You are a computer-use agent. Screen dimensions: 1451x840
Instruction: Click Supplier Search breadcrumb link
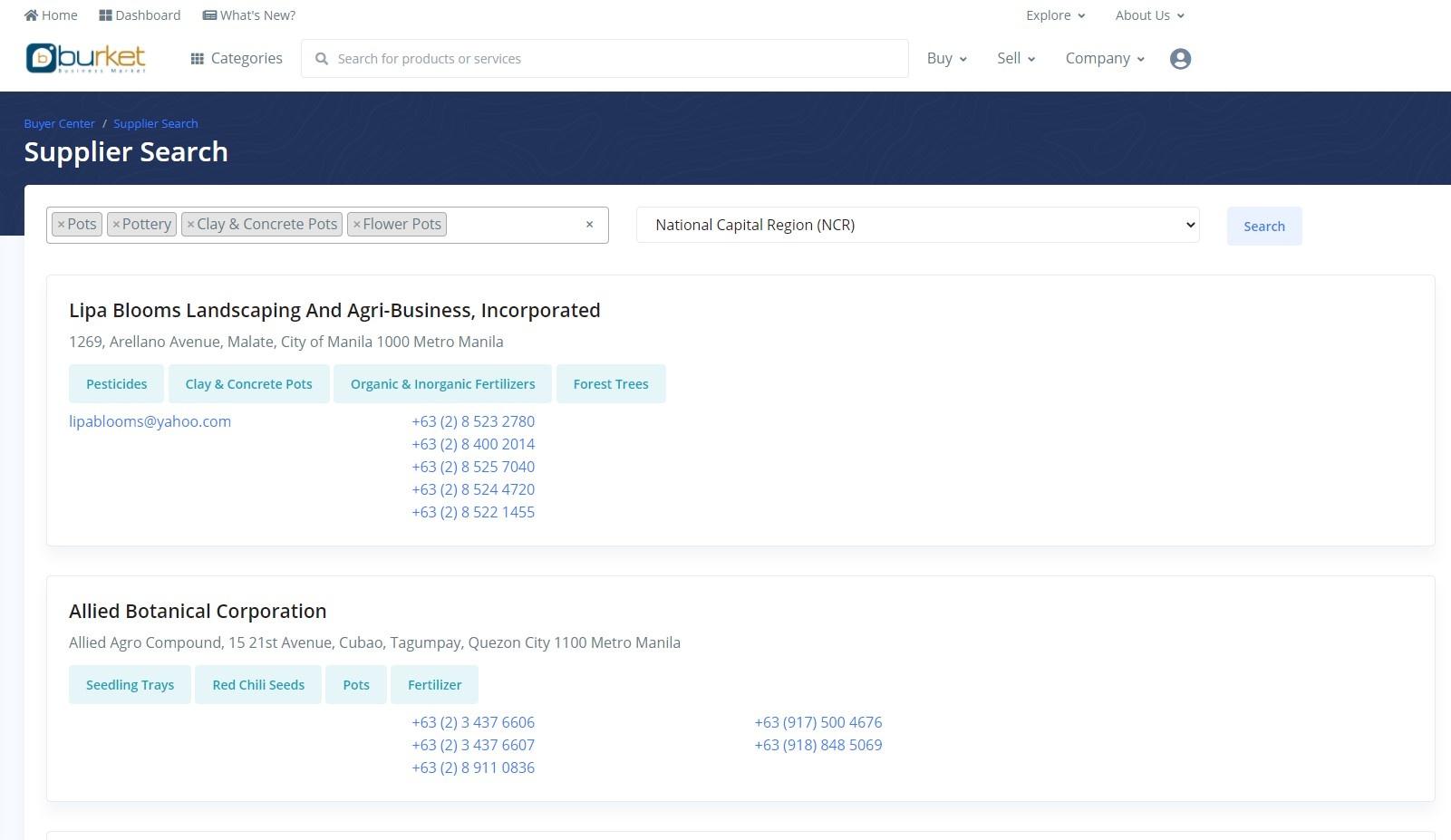(155, 123)
